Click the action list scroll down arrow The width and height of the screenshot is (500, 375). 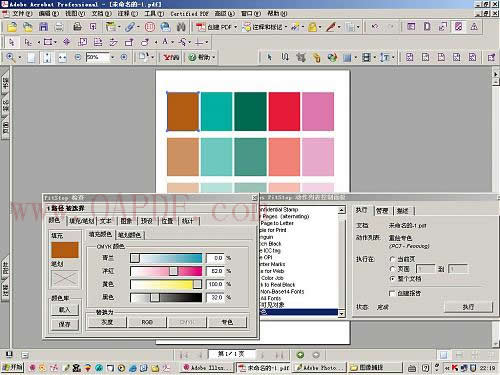click(x=341, y=313)
